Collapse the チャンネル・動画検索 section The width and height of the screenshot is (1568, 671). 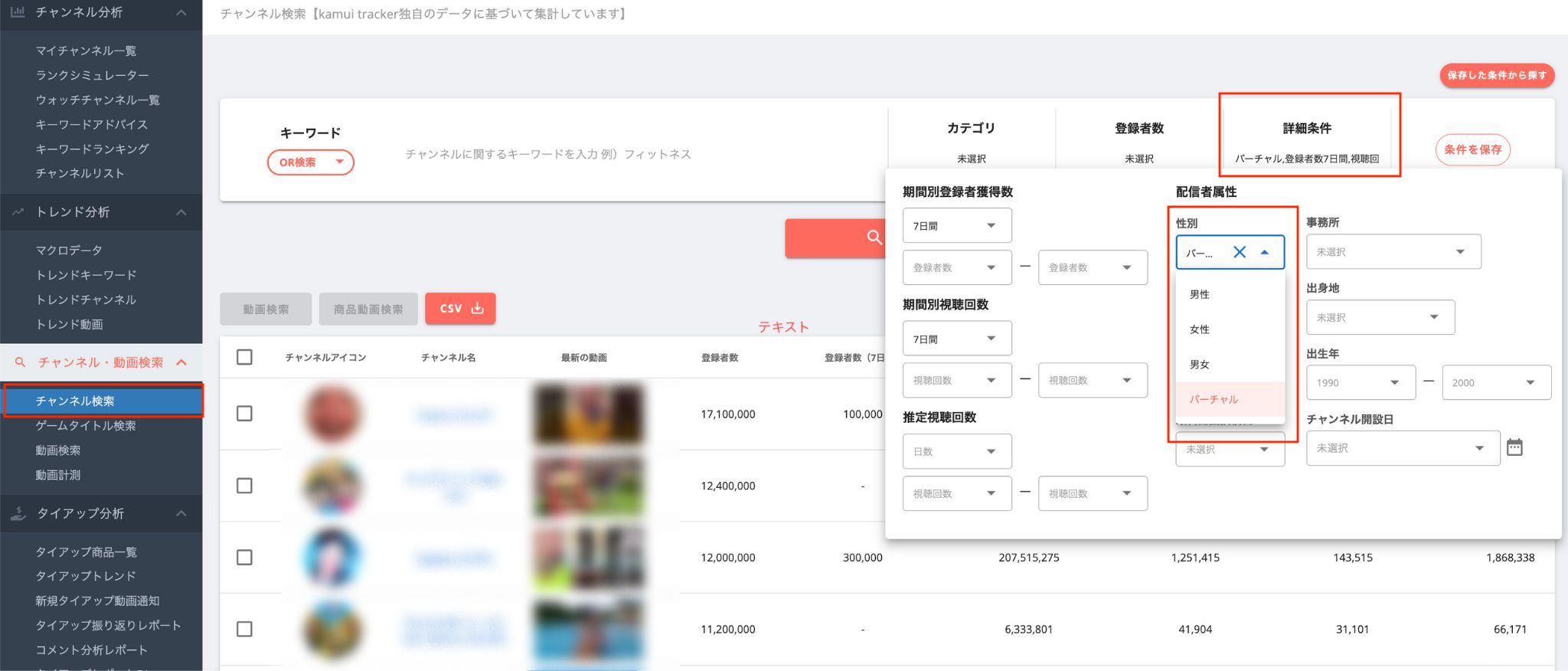tap(181, 362)
